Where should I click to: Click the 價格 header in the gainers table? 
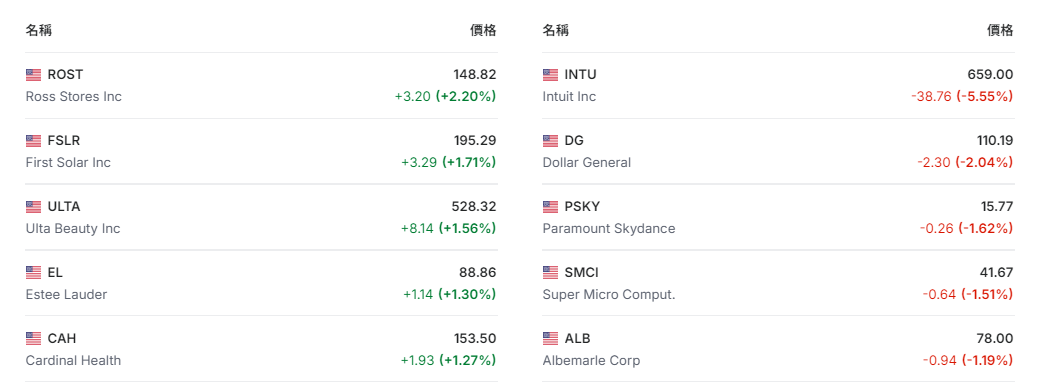[x=483, y=30]
